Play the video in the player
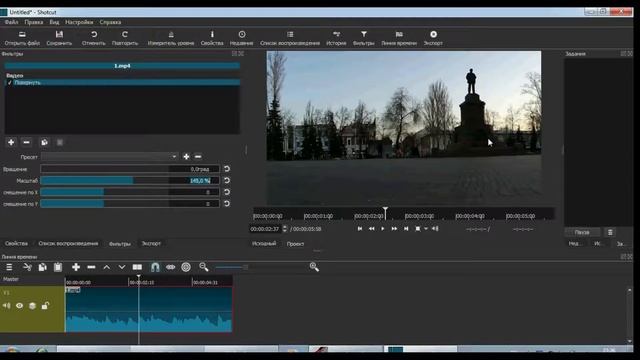The height and width of the screenshot is (360, 640). click(x=382, y=229)
